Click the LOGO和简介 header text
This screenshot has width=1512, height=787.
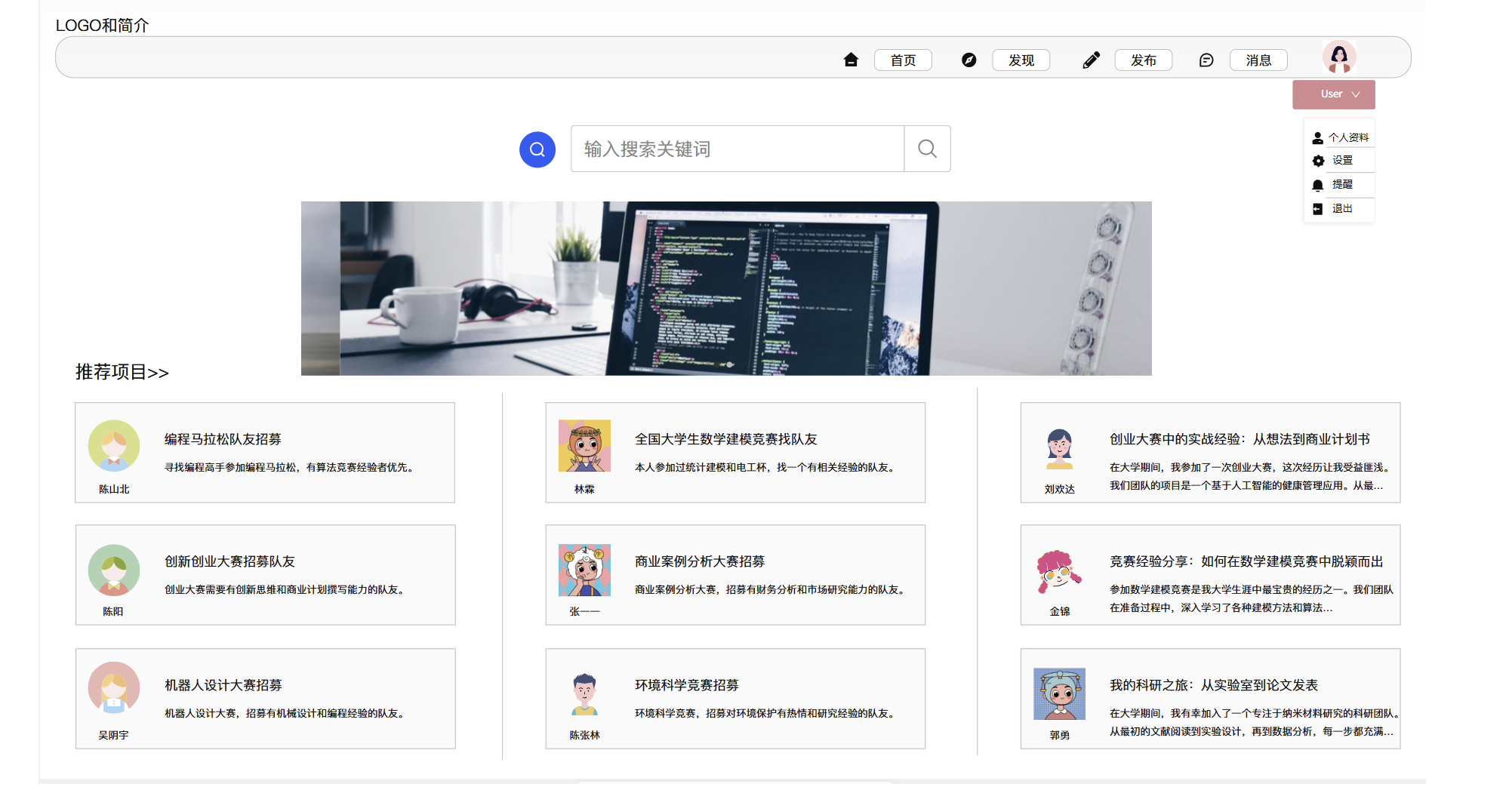click(x=103, y=26)
